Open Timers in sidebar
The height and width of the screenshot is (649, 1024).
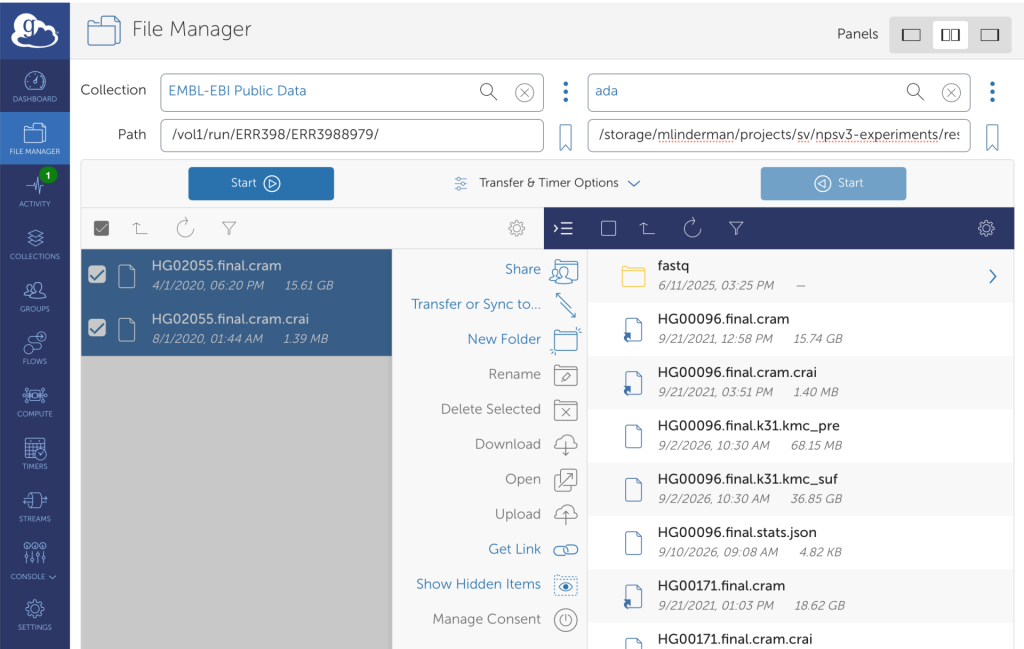click(35, 453)
